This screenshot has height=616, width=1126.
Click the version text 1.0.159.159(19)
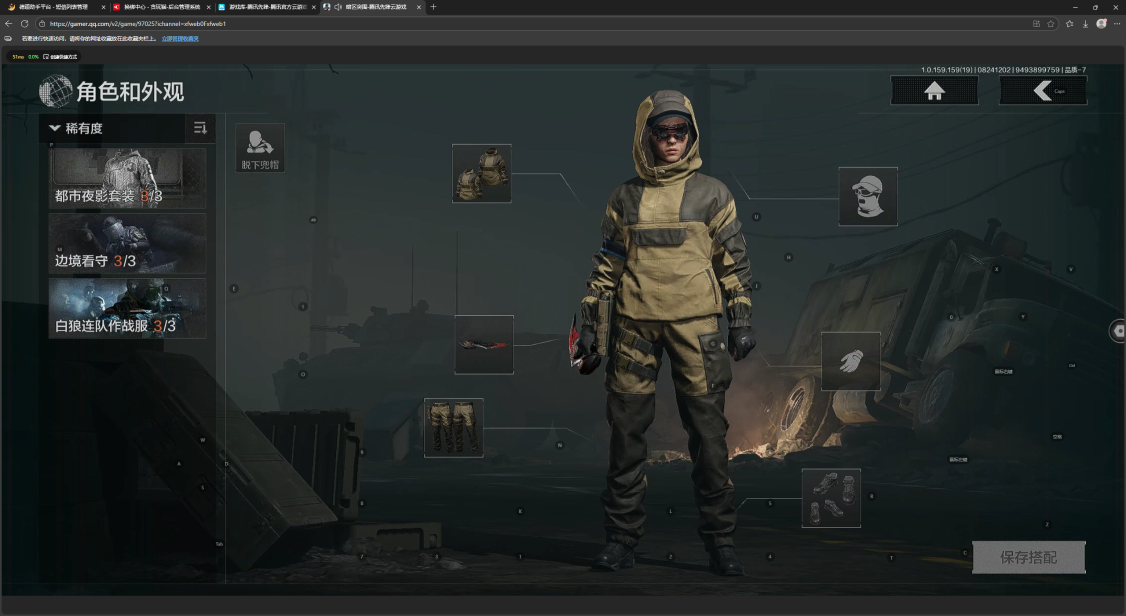click(946, 70)
